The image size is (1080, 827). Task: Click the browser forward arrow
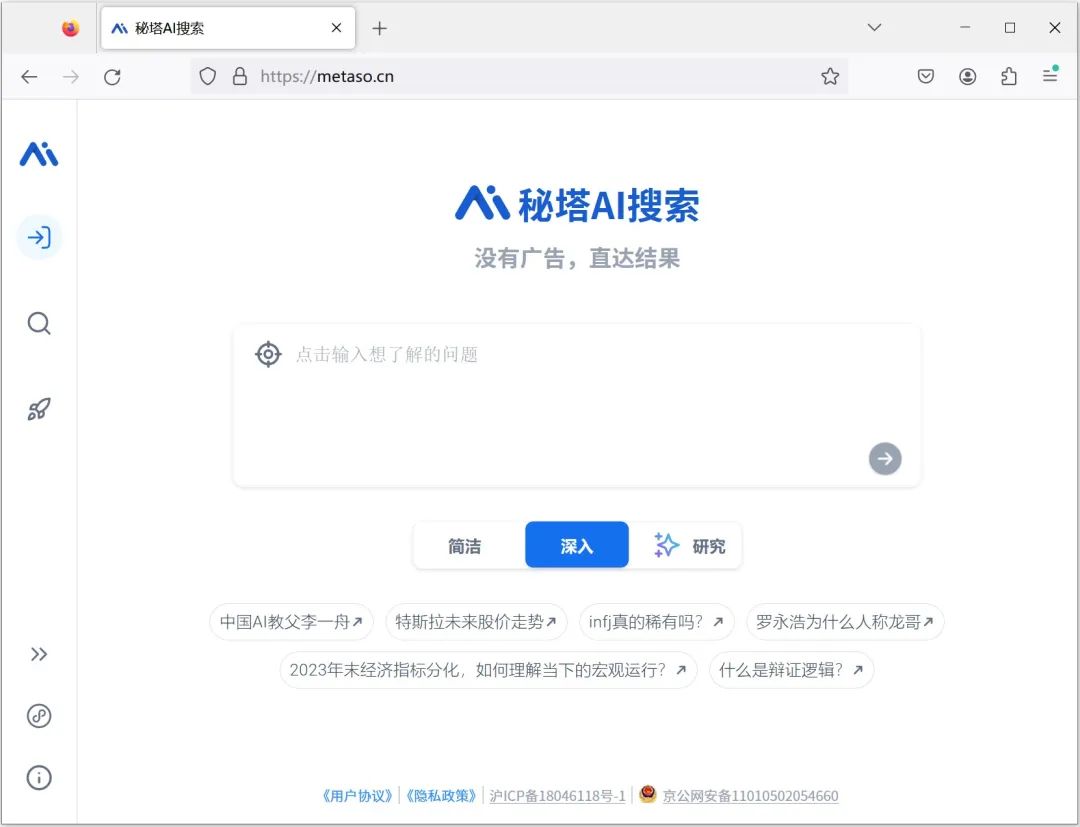[x=71, y=76]
